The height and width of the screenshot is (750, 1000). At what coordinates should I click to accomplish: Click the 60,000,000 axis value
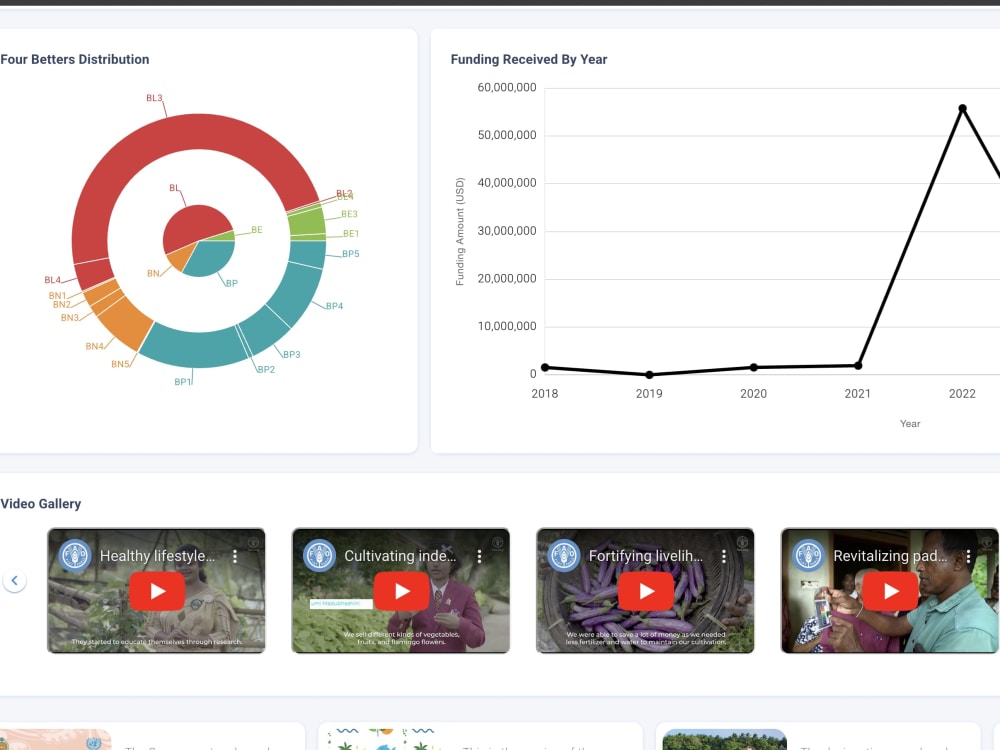click(x=507, y=87)
